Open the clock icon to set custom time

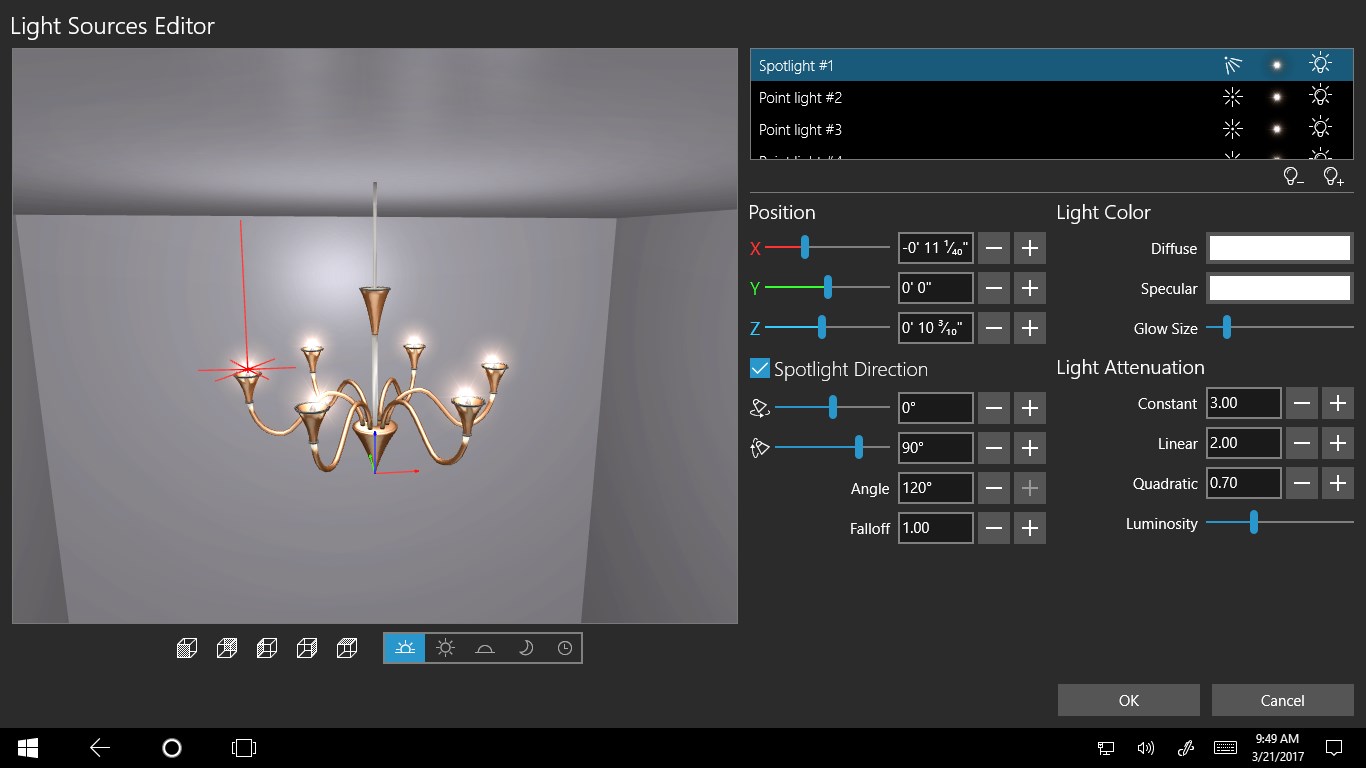(565, 647)
